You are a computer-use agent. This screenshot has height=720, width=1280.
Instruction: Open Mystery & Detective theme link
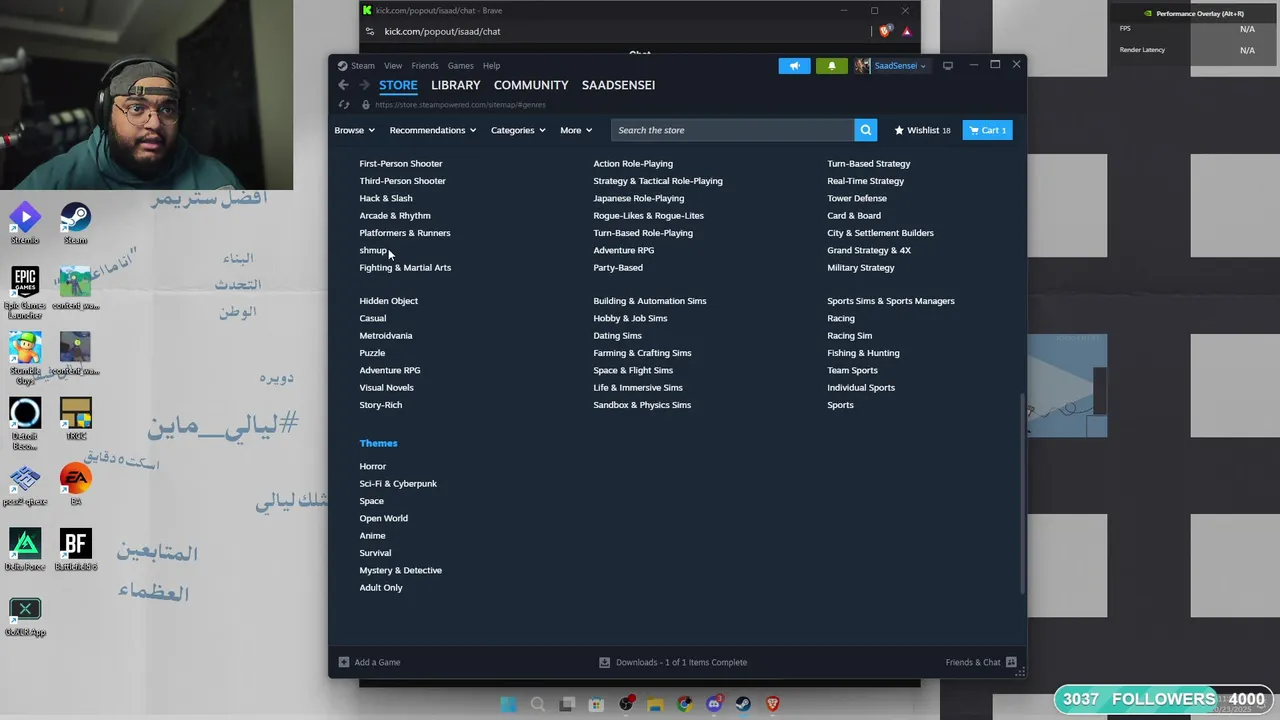(x=400, y=570)
